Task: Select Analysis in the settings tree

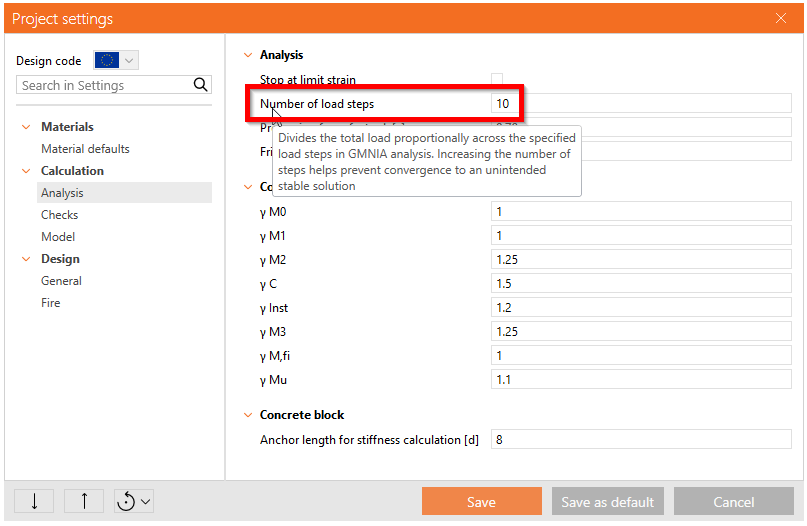Action: click(125, 192)
